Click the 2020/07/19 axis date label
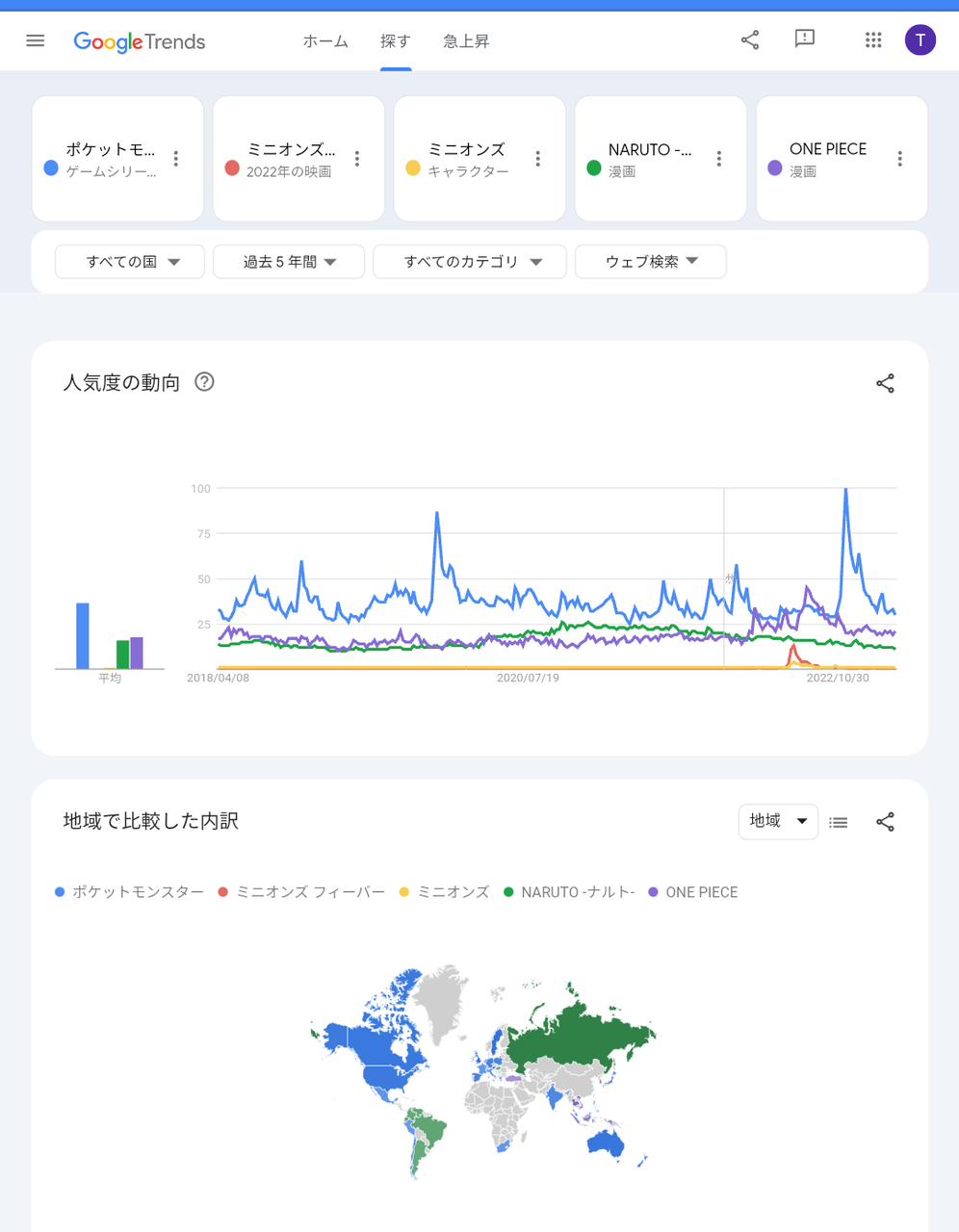Screen dimensions: 959x1232 point(528,678)
